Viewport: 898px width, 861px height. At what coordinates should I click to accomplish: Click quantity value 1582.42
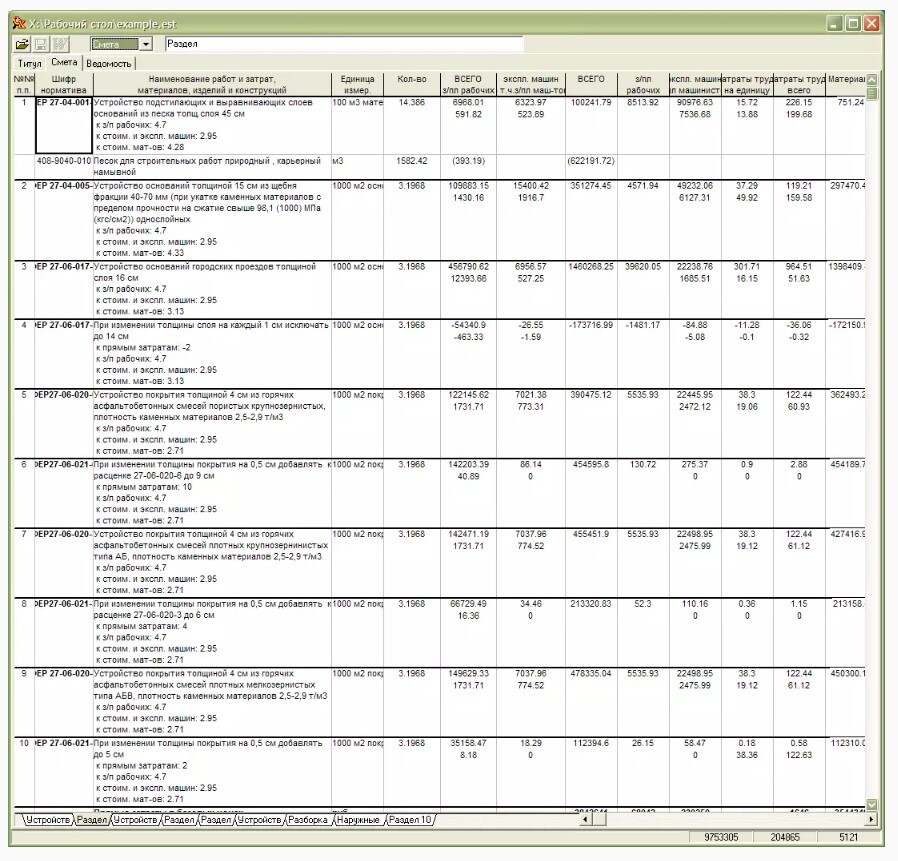pyautogui.click(x=412, y=161)
